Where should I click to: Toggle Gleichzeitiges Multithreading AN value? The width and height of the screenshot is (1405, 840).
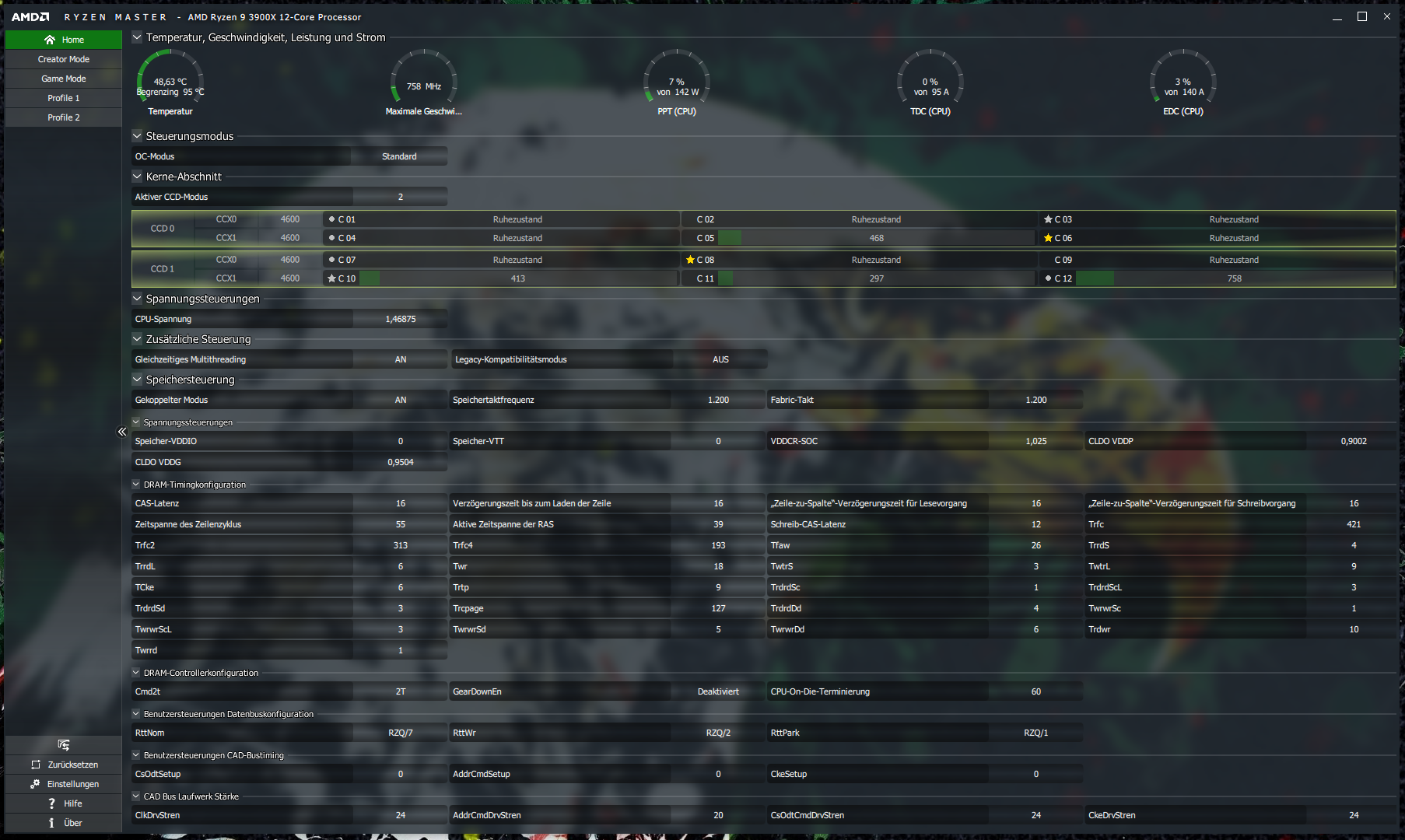401,359
